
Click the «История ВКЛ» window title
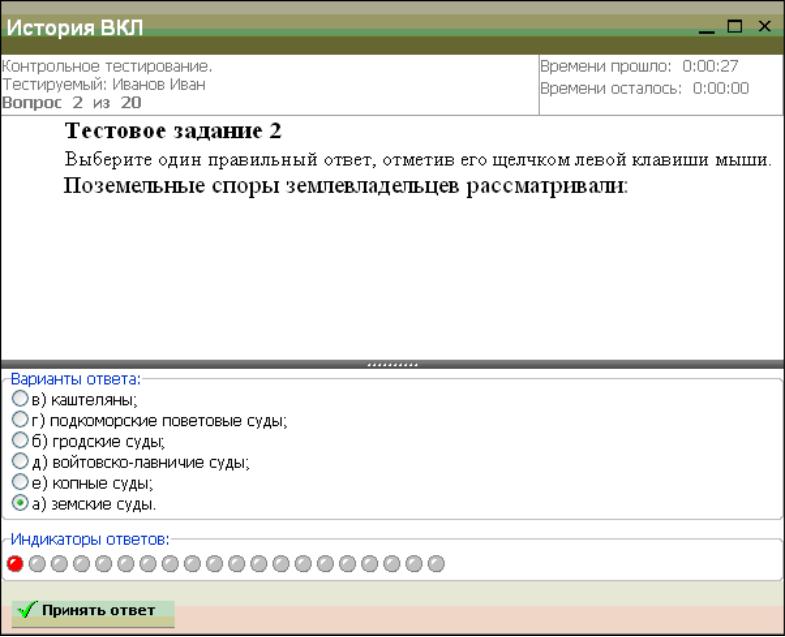pyautogui.click(x=75, y=28)
